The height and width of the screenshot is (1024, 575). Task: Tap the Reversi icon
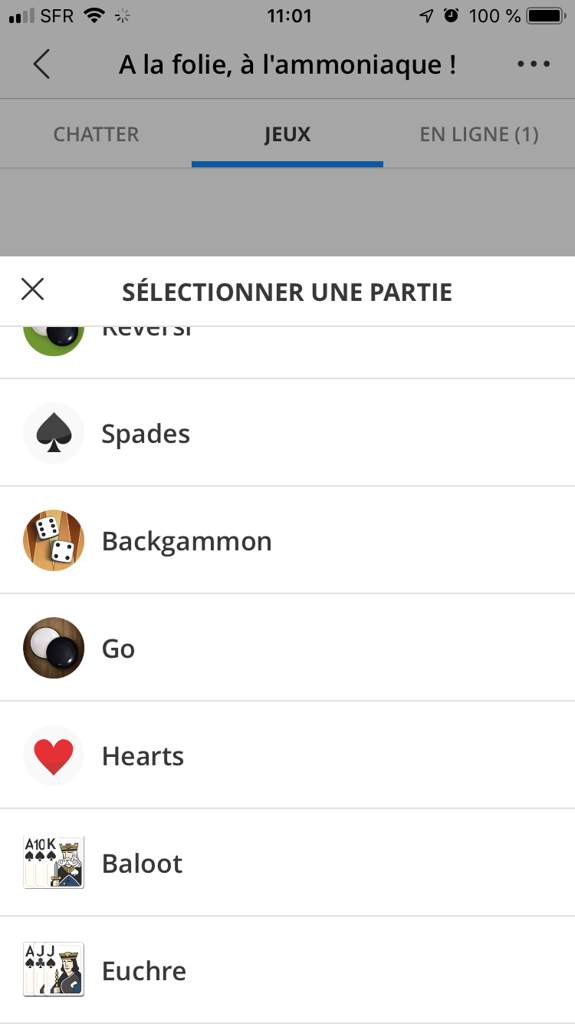(54, 340)
